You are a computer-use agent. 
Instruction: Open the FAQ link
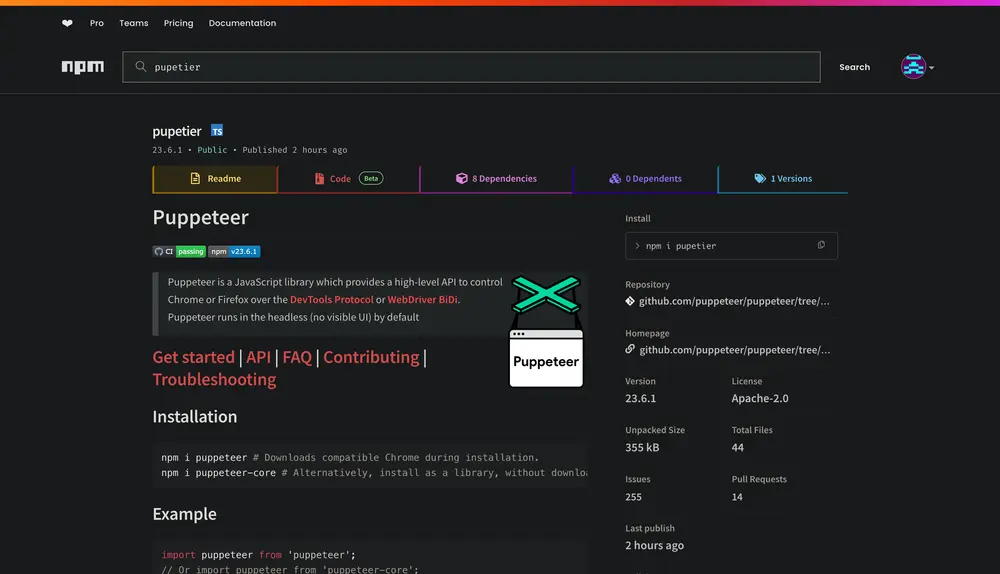pos(297,357)
